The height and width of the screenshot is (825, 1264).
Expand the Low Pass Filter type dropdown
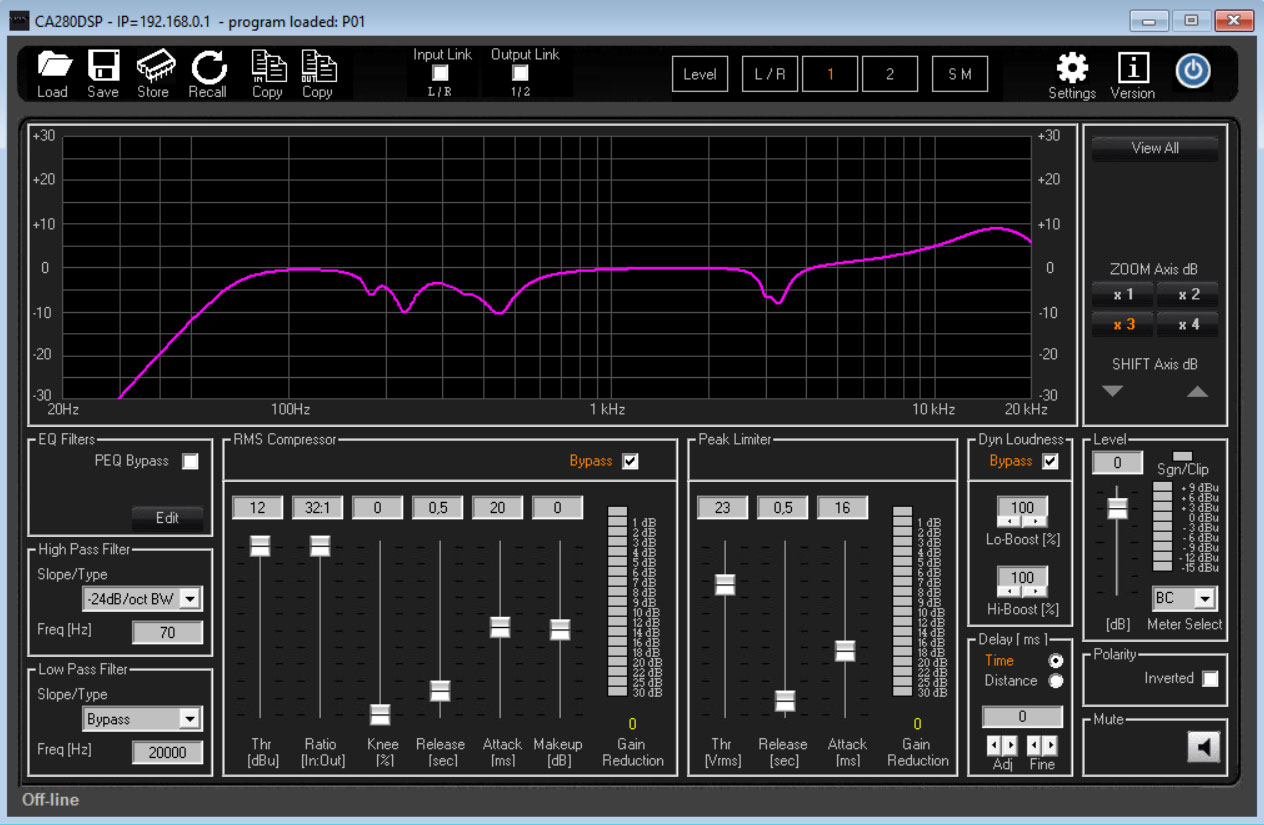pyautogui.click(x=189, y=719)
